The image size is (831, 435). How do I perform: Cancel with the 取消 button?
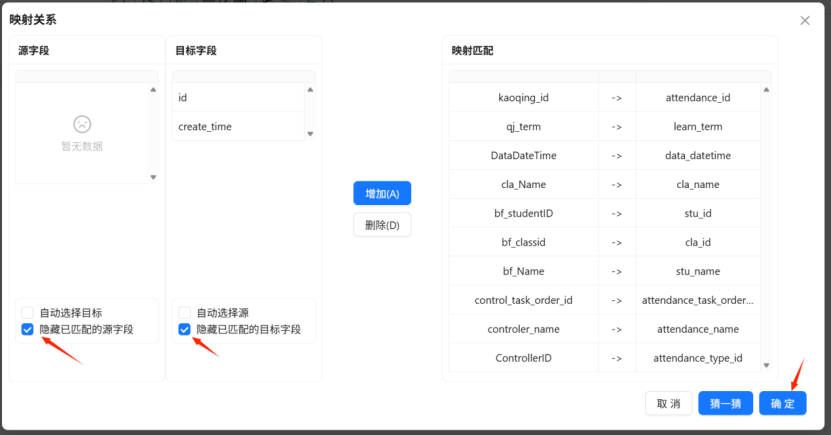point(668,404)
